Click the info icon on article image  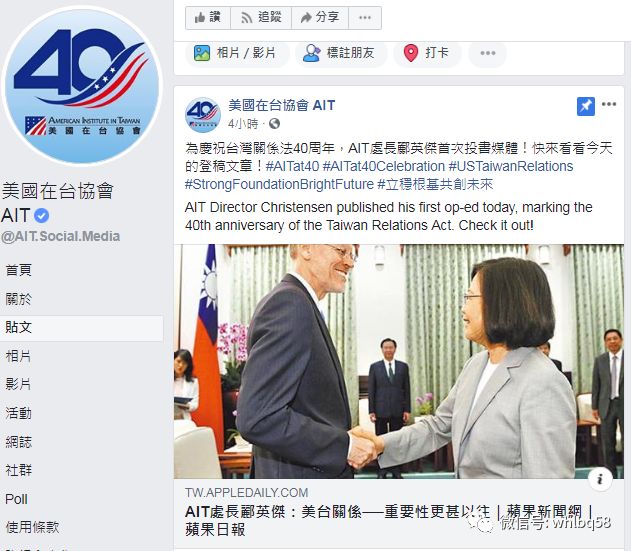tap(600, 479)
